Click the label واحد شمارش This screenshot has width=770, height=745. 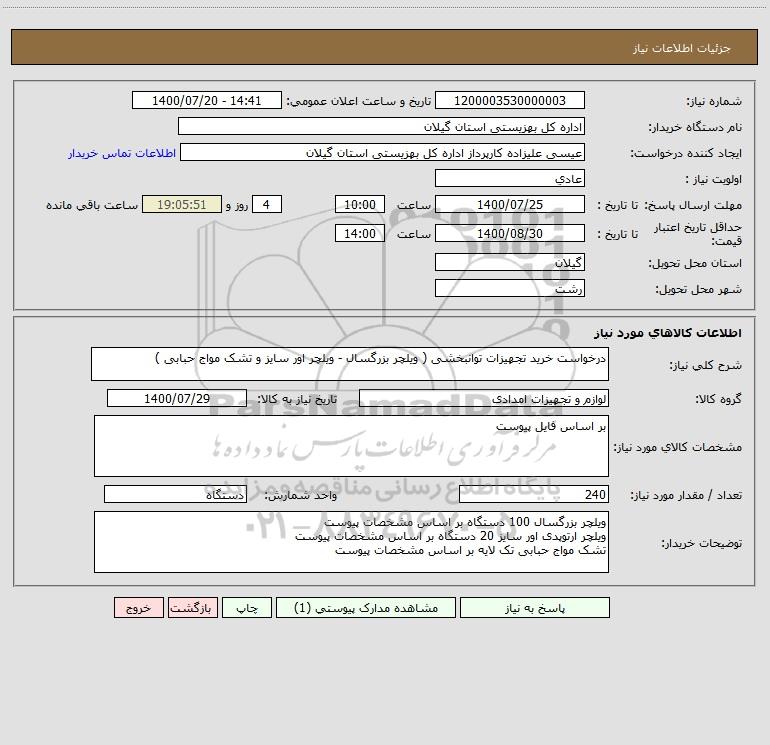point(301,496)
